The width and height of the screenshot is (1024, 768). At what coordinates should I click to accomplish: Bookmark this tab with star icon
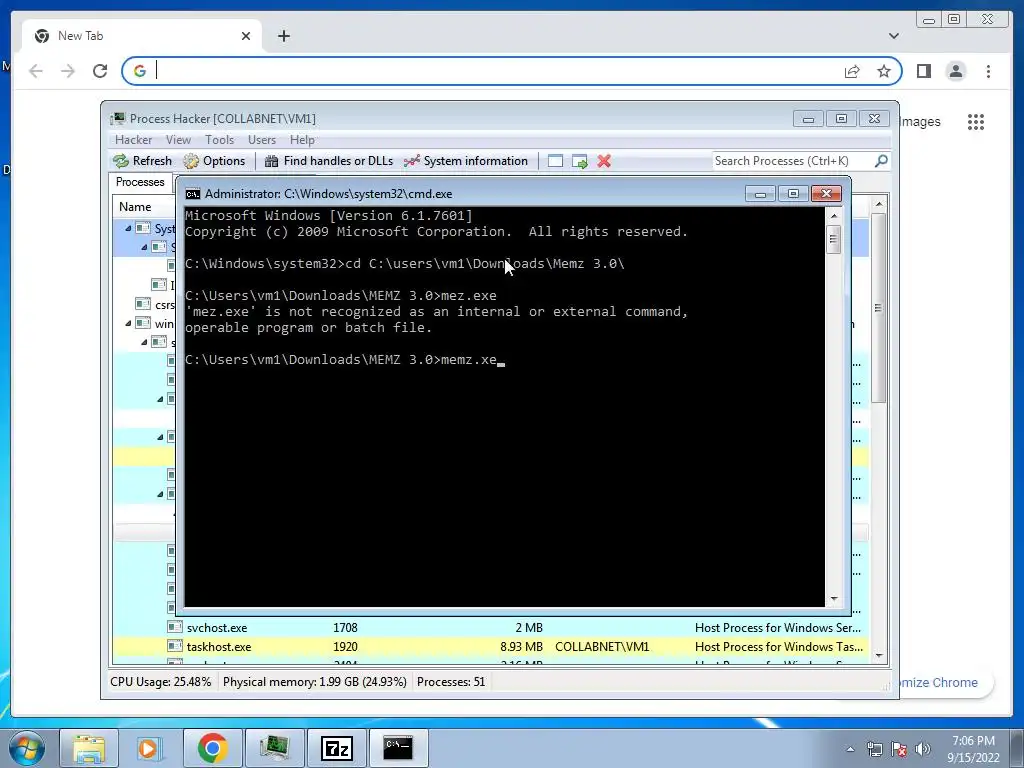coord(884,71)
